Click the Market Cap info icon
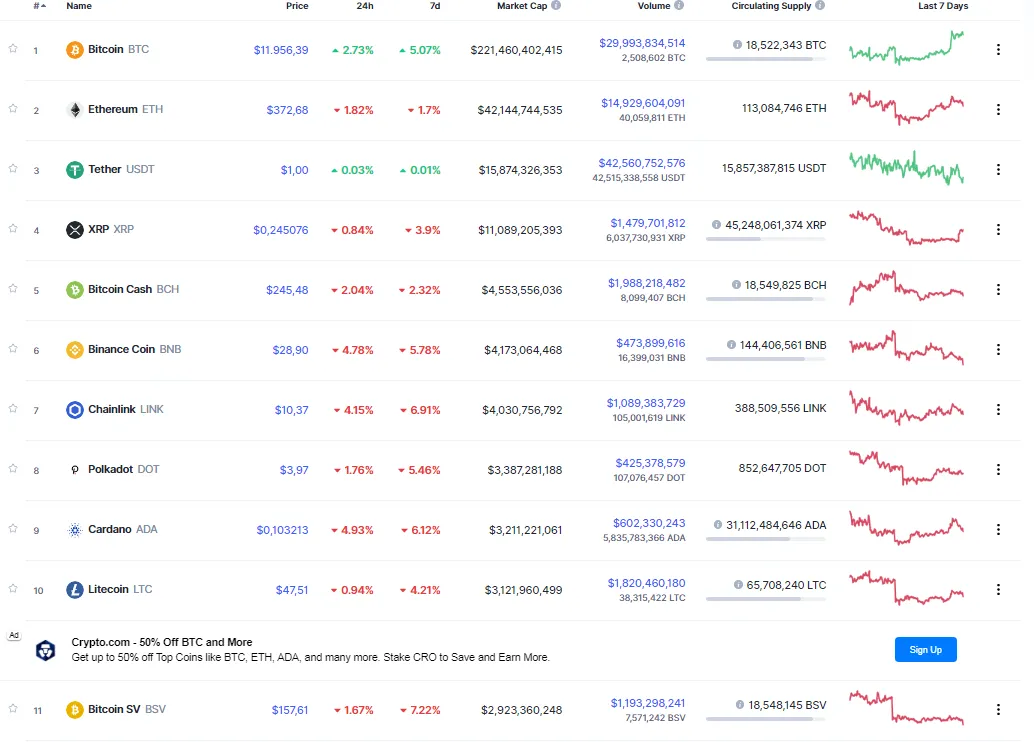The width and height of the screenshot is (1034, 742). point(556,5)
